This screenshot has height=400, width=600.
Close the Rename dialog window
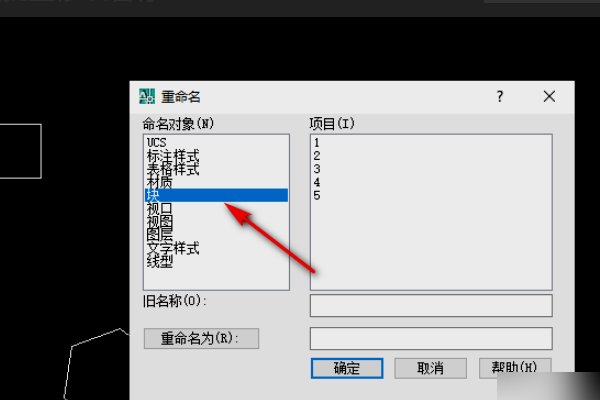pos(549,96)
